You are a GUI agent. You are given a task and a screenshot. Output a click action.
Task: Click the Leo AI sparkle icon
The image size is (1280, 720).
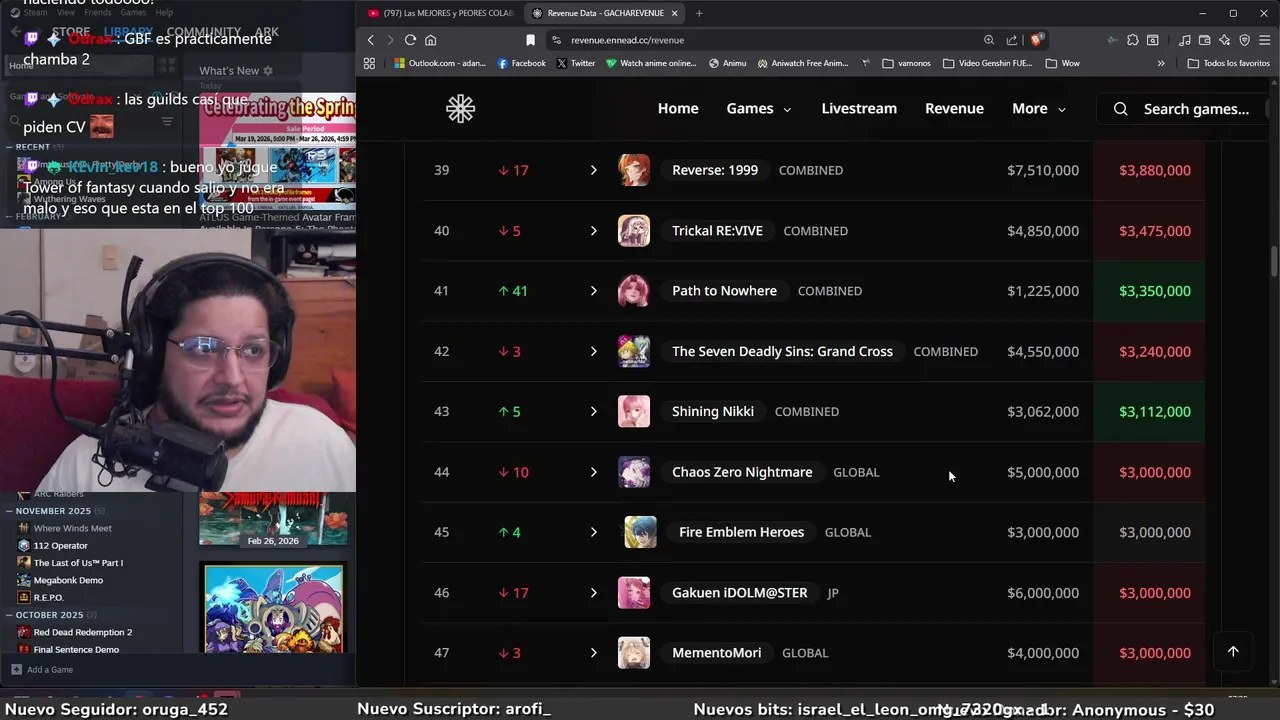click(x=1224, y=40)
